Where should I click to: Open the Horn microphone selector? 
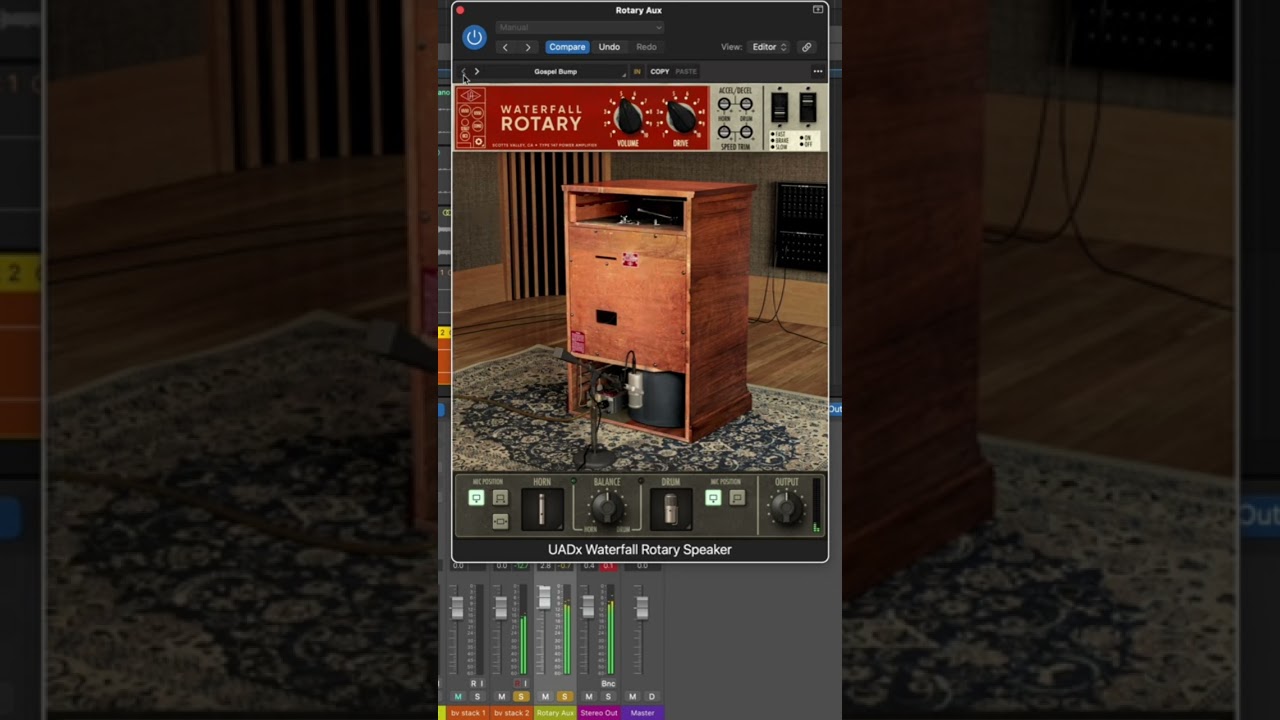(542, 509)
